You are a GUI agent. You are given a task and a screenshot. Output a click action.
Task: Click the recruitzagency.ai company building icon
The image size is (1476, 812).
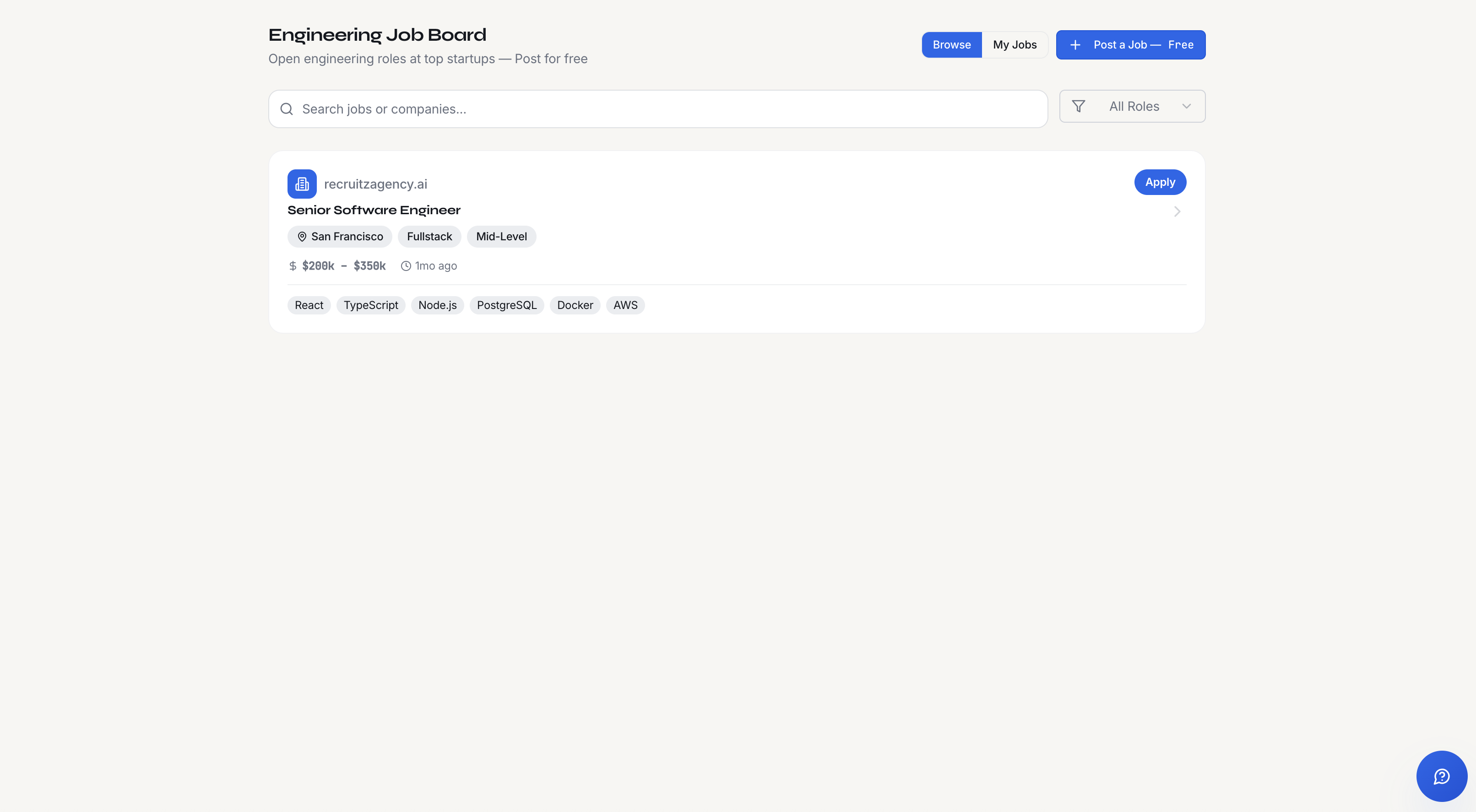point(302,184)
